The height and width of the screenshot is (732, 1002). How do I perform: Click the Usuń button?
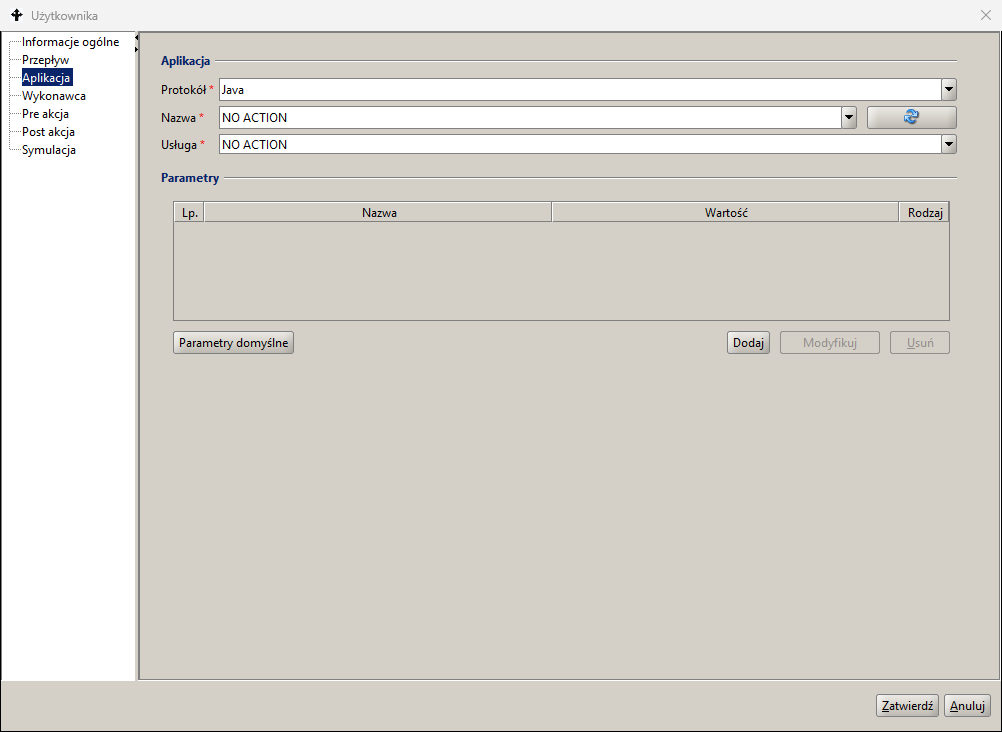(x=920, y=343)
